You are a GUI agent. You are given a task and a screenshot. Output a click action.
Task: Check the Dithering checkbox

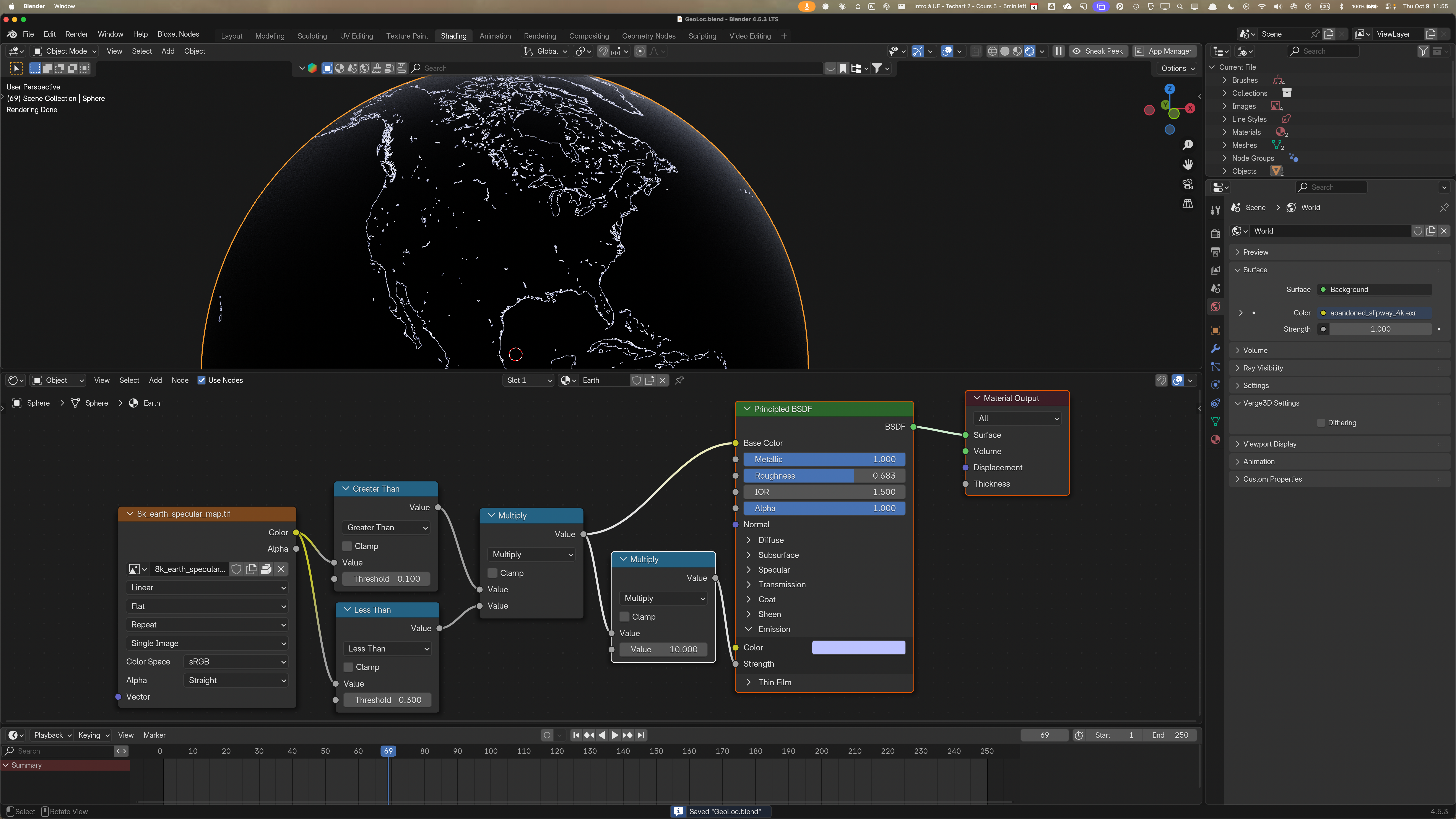(1321, 423)
